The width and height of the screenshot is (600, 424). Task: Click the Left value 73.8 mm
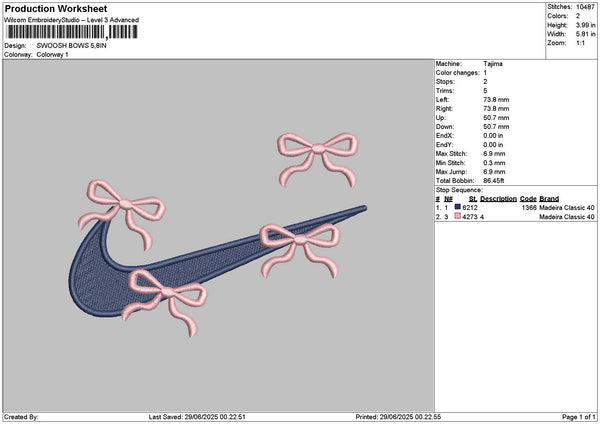tap(496, 100)
